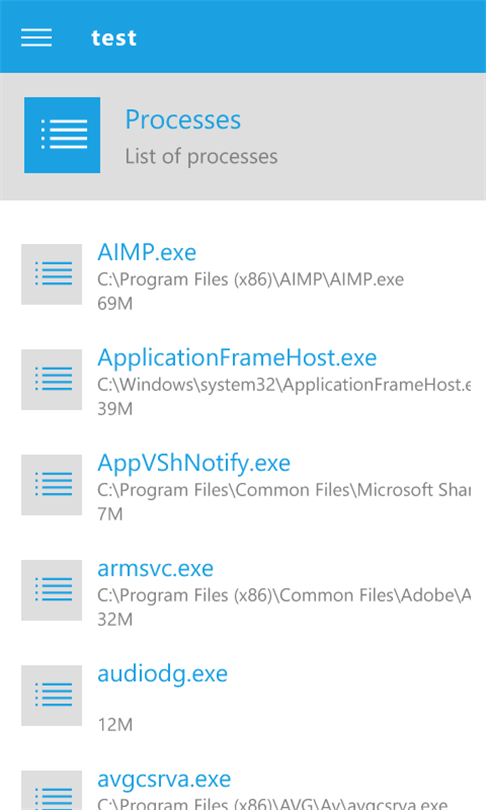This screenshot has height=810, width=486.
Task: Click the blue Processes list icon
Action: coord(62,135)
